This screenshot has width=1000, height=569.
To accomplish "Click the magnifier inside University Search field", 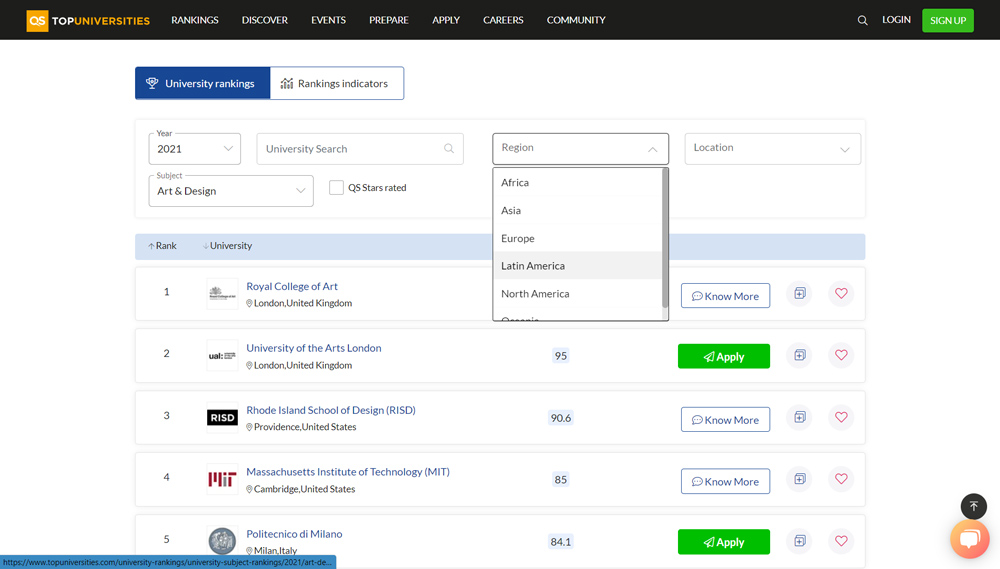I will 449,149.
